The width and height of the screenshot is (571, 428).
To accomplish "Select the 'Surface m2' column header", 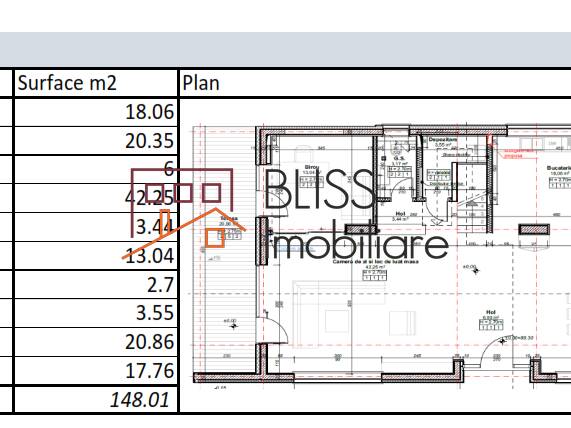I will pos(96,83).
